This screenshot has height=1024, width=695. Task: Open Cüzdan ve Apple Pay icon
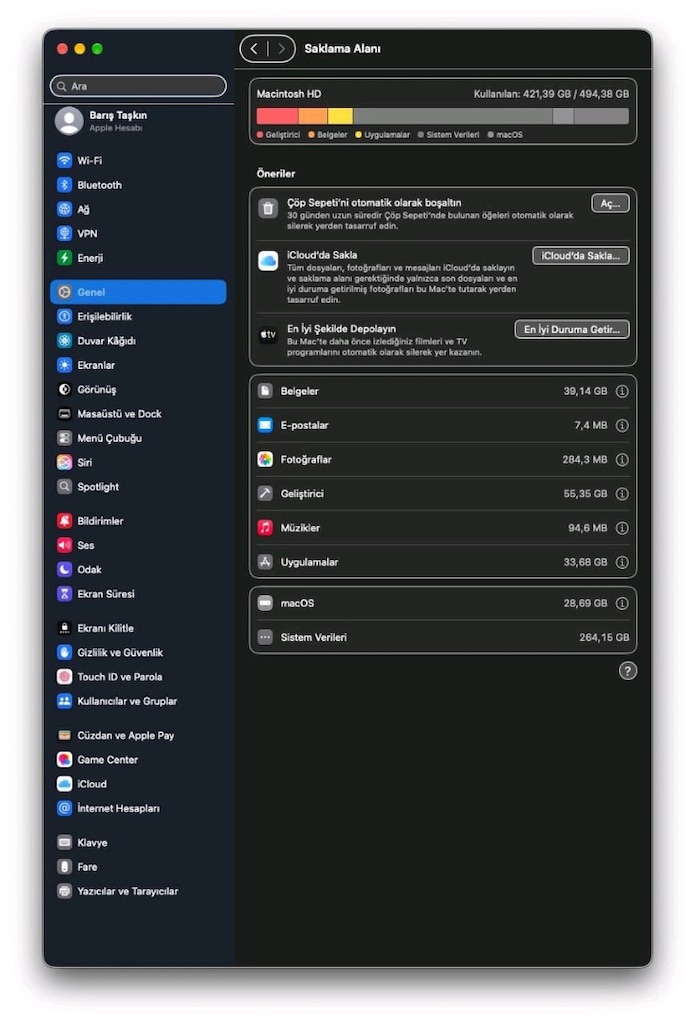[64, 735]
